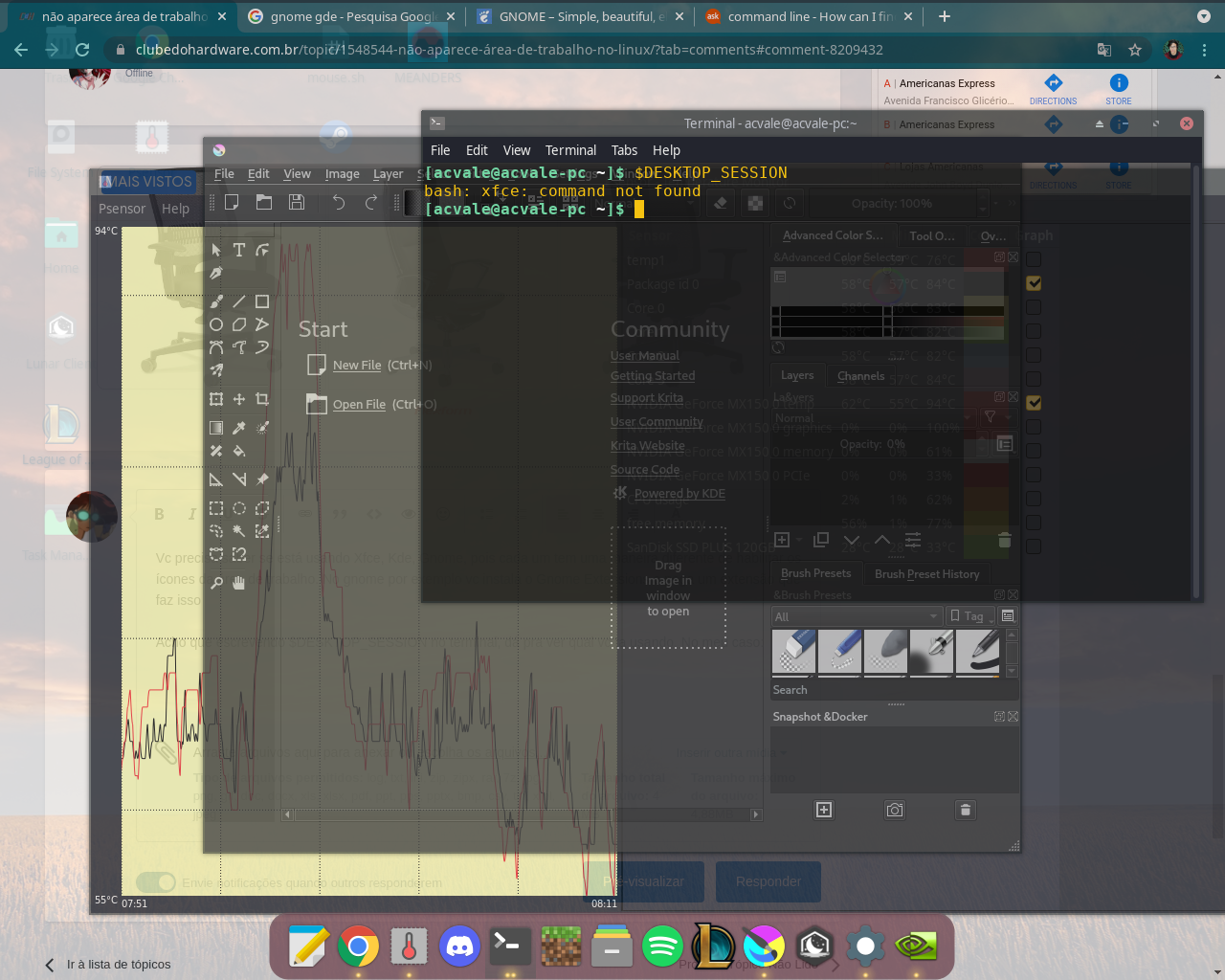The width and height of the screenshot is (1225, 980).
Task: Select Krita's Line tool
Action: point(239,301)
